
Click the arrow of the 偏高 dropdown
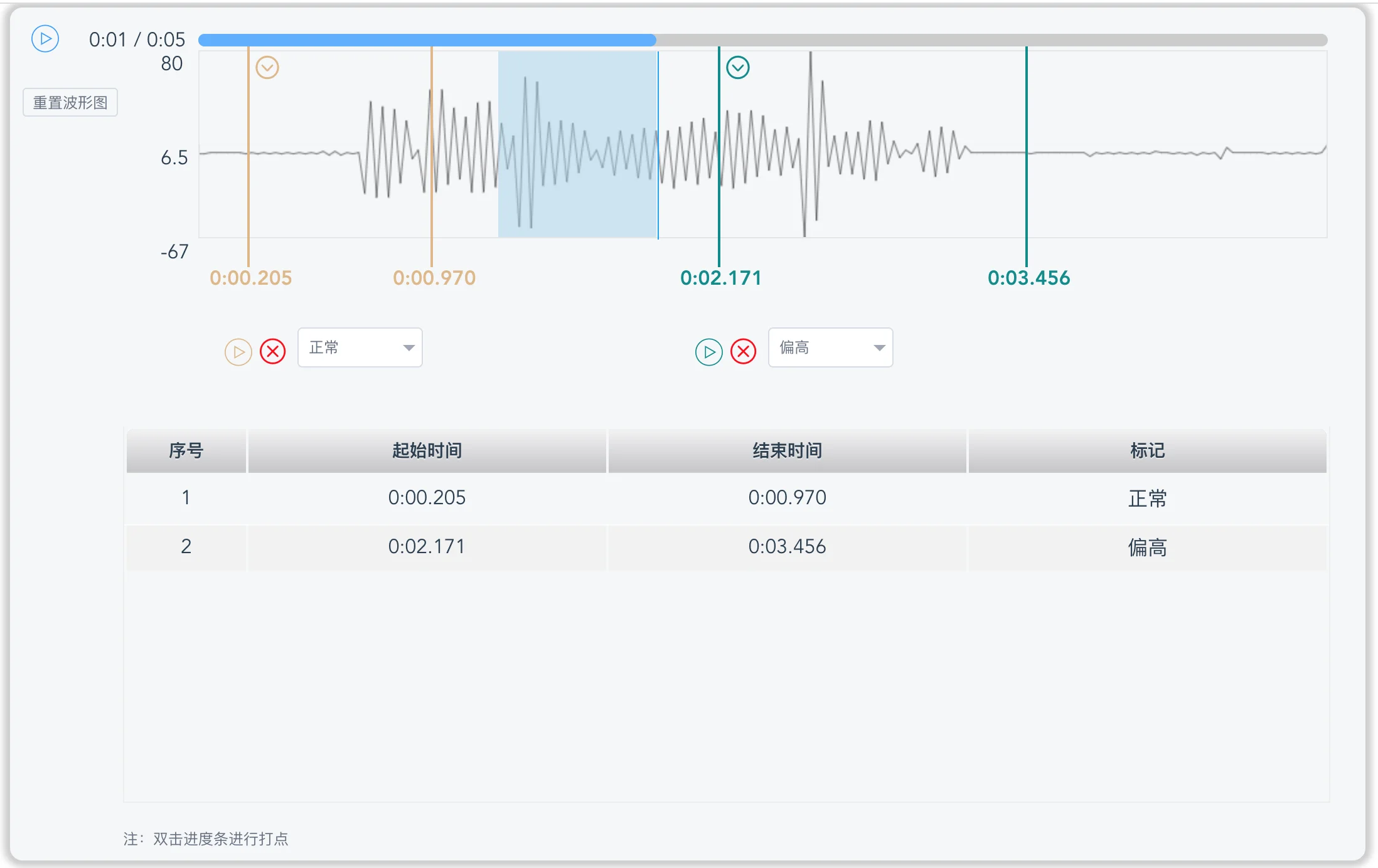point(879,347)
